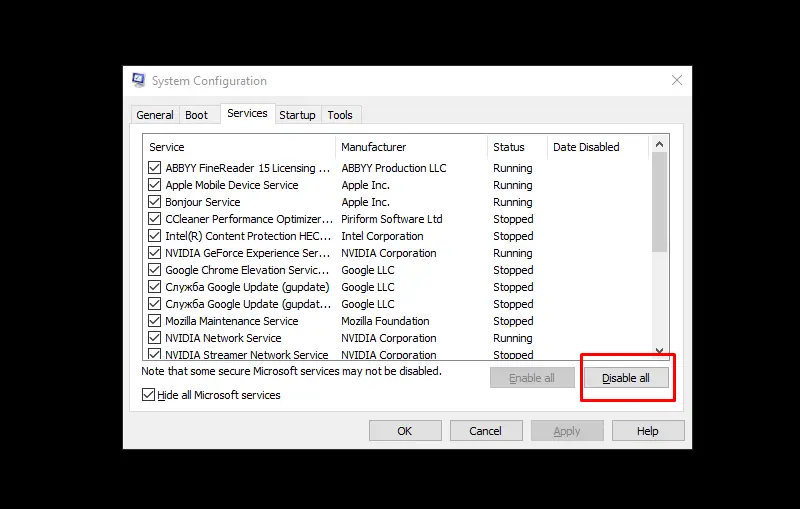
Task: Go to the Startup tab
Action: pos(297,115)
